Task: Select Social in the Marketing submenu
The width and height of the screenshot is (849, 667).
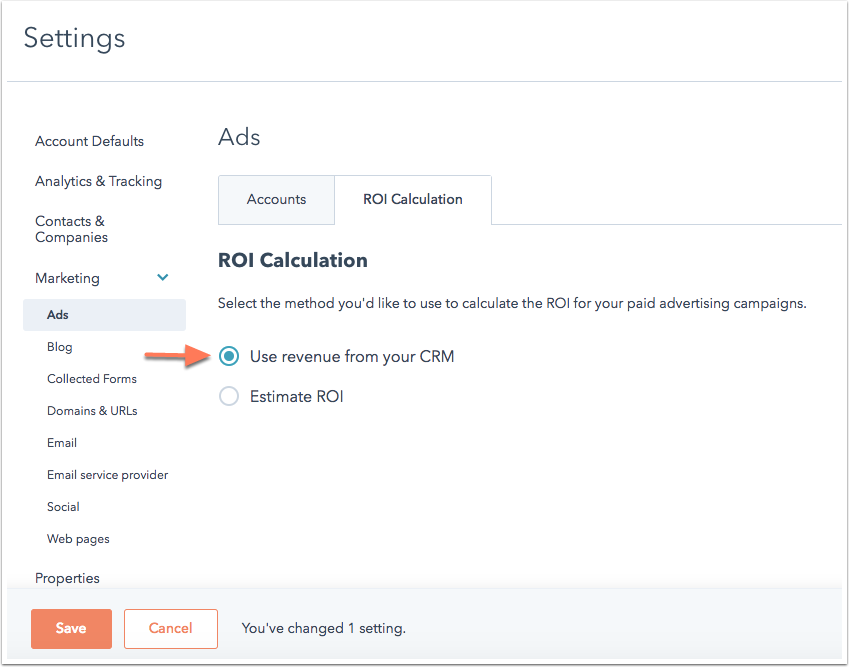Action: (63, 507)
